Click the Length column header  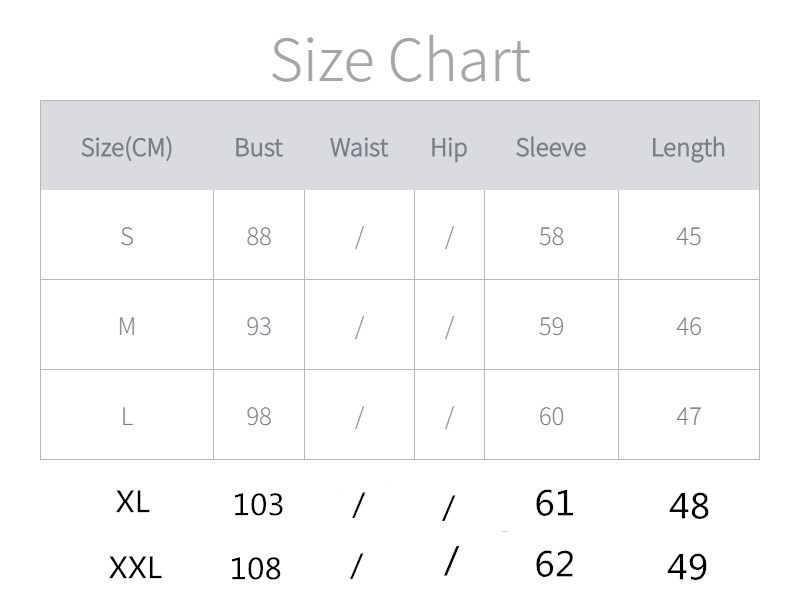click(x=688, y=148)
